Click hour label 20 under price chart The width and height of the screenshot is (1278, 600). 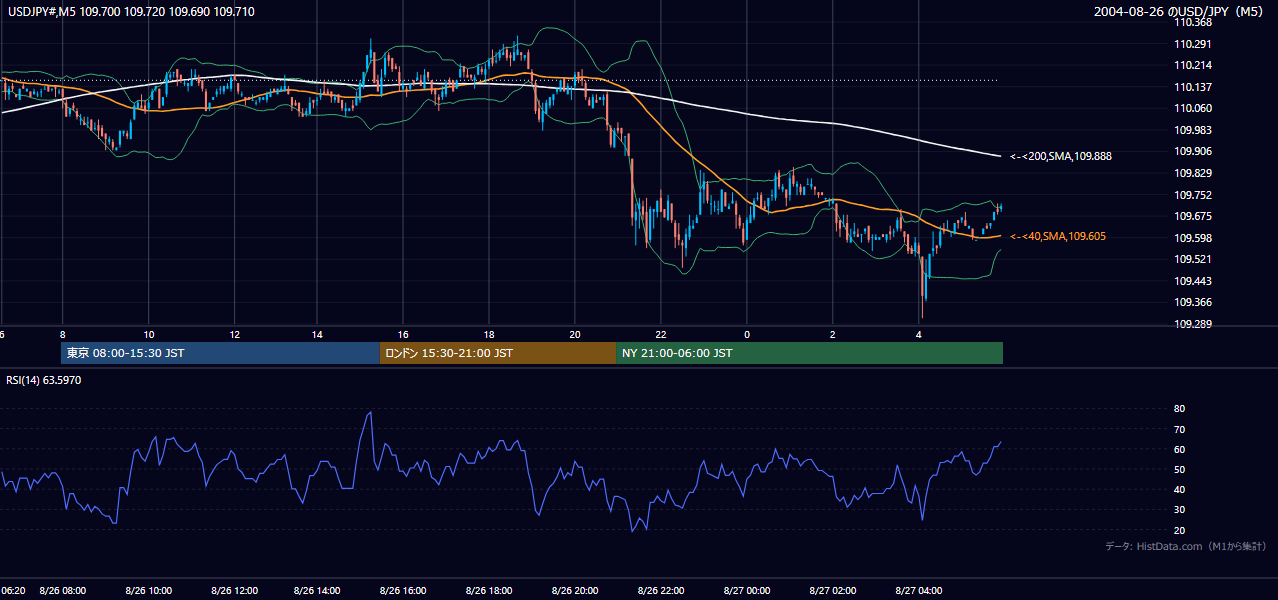coord(574,334)
